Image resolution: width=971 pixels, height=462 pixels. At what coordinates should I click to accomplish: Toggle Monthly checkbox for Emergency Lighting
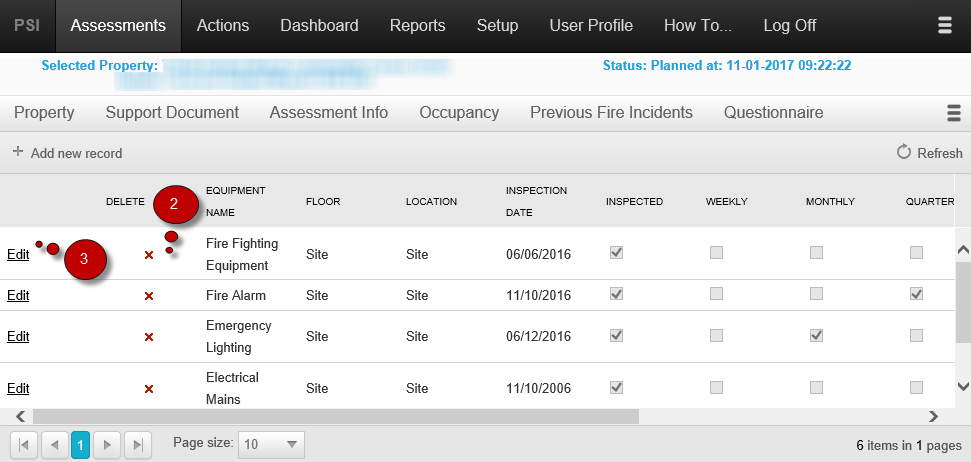[816, 336]
